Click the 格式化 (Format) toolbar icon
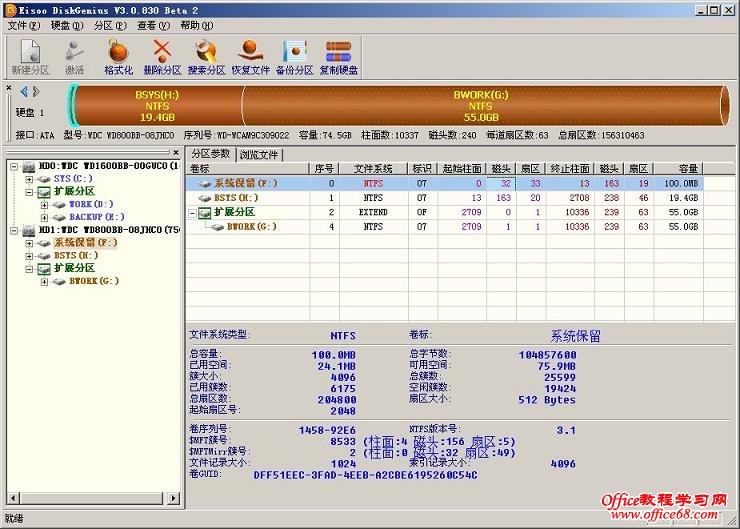This screenshot has width=740, height=529. (x=118, y=56)
